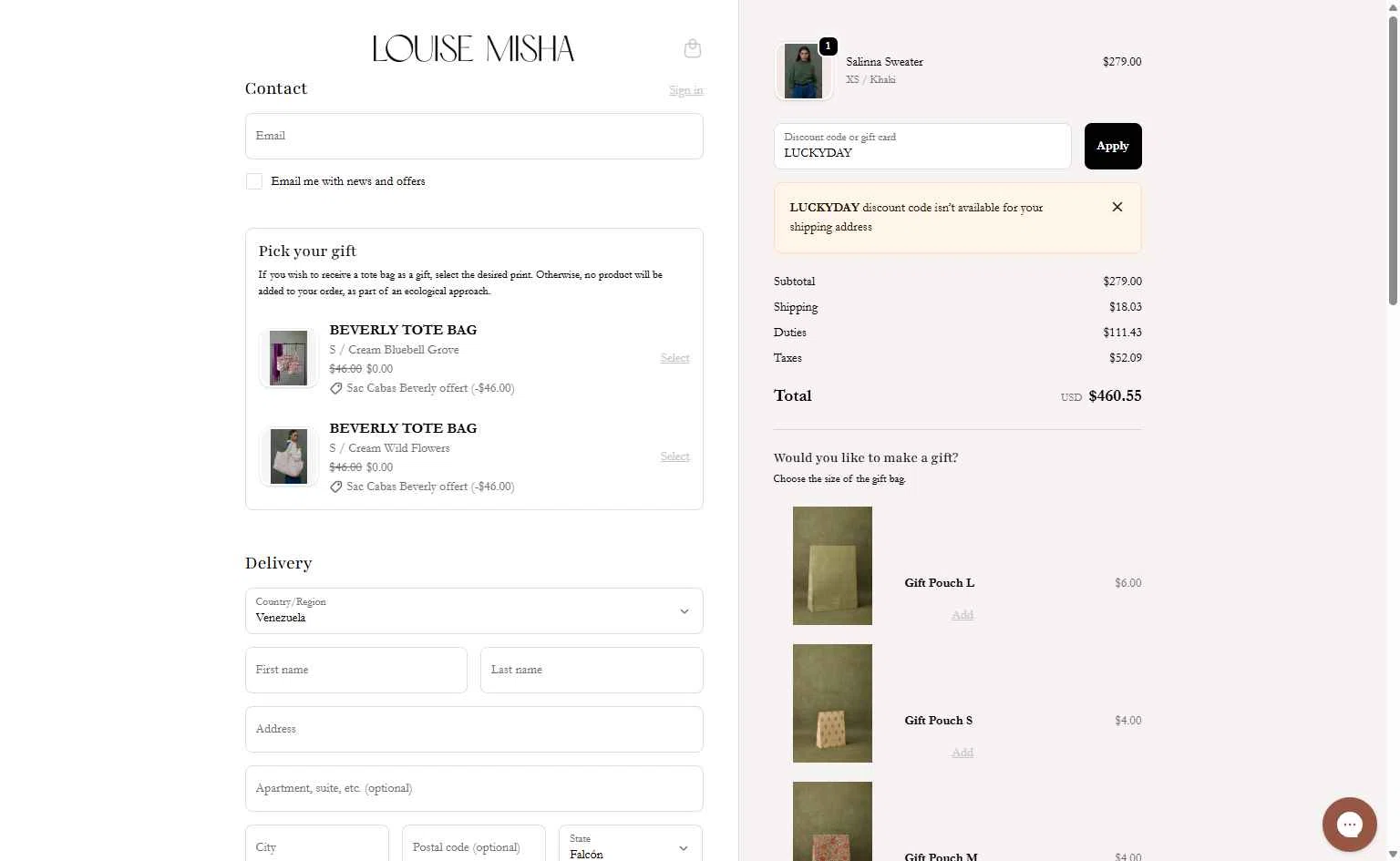
Task: Click the Wild Flowers tote bag thumbnail
Action: [289, 456]
